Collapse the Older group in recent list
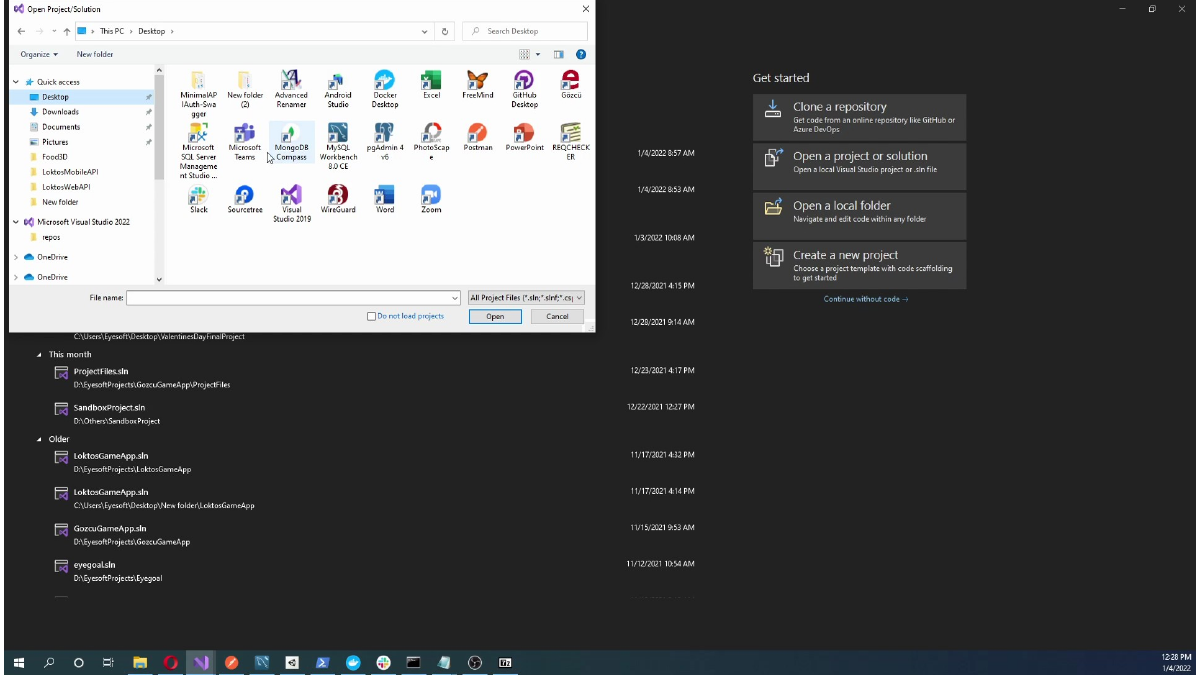Image resolution: width=1201 pixels, height=675 pixels. pos(40,439)
